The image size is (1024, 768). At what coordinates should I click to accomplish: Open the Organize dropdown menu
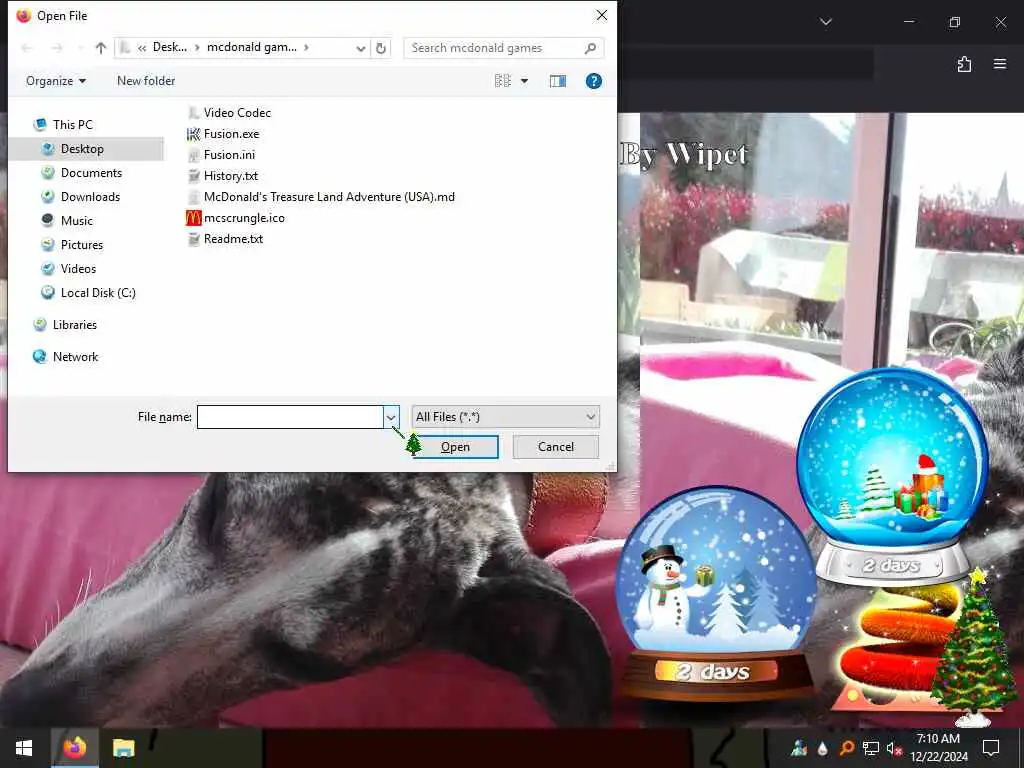tap(56, 81)
